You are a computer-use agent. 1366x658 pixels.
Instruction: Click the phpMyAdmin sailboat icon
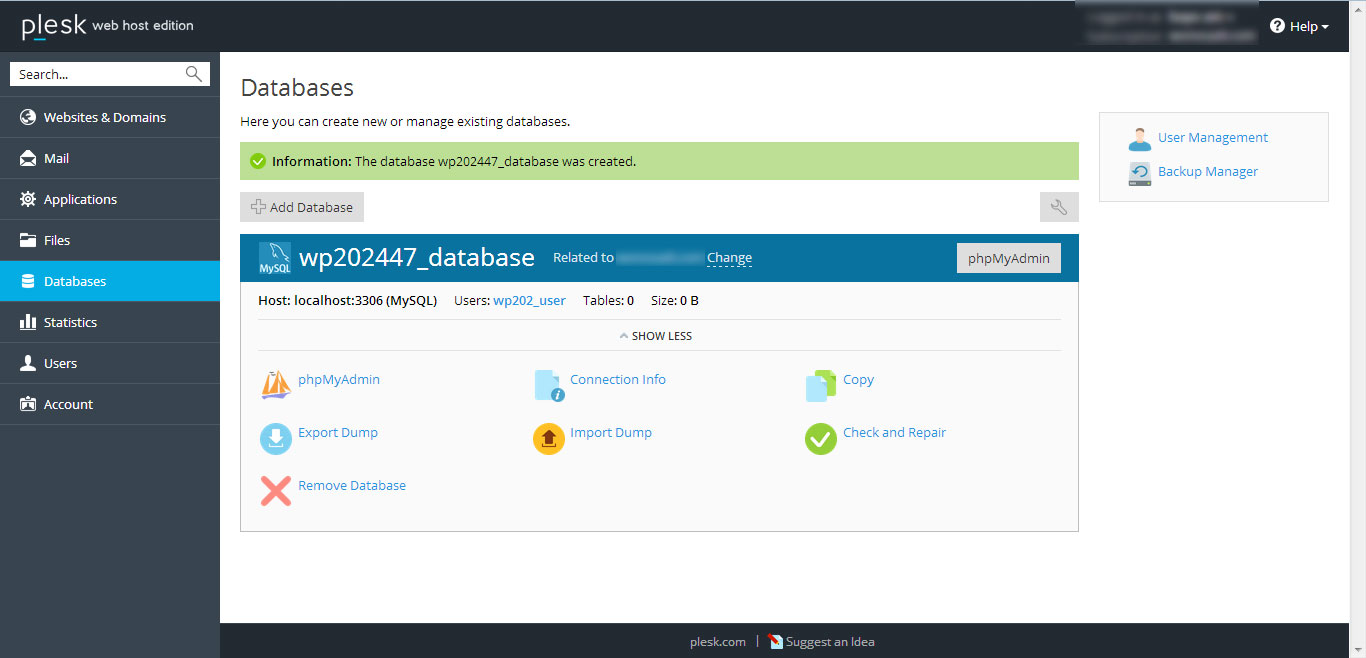tap(276, 385)
